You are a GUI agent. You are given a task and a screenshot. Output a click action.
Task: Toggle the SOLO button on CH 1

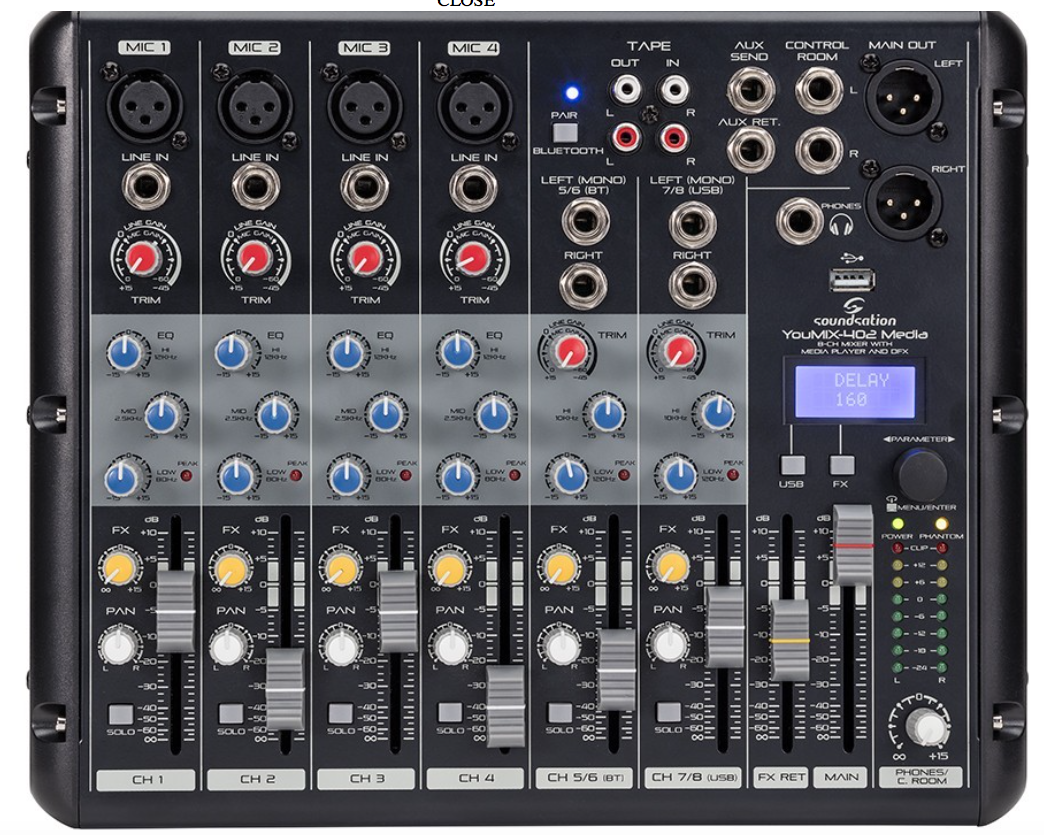click(120, 714)
